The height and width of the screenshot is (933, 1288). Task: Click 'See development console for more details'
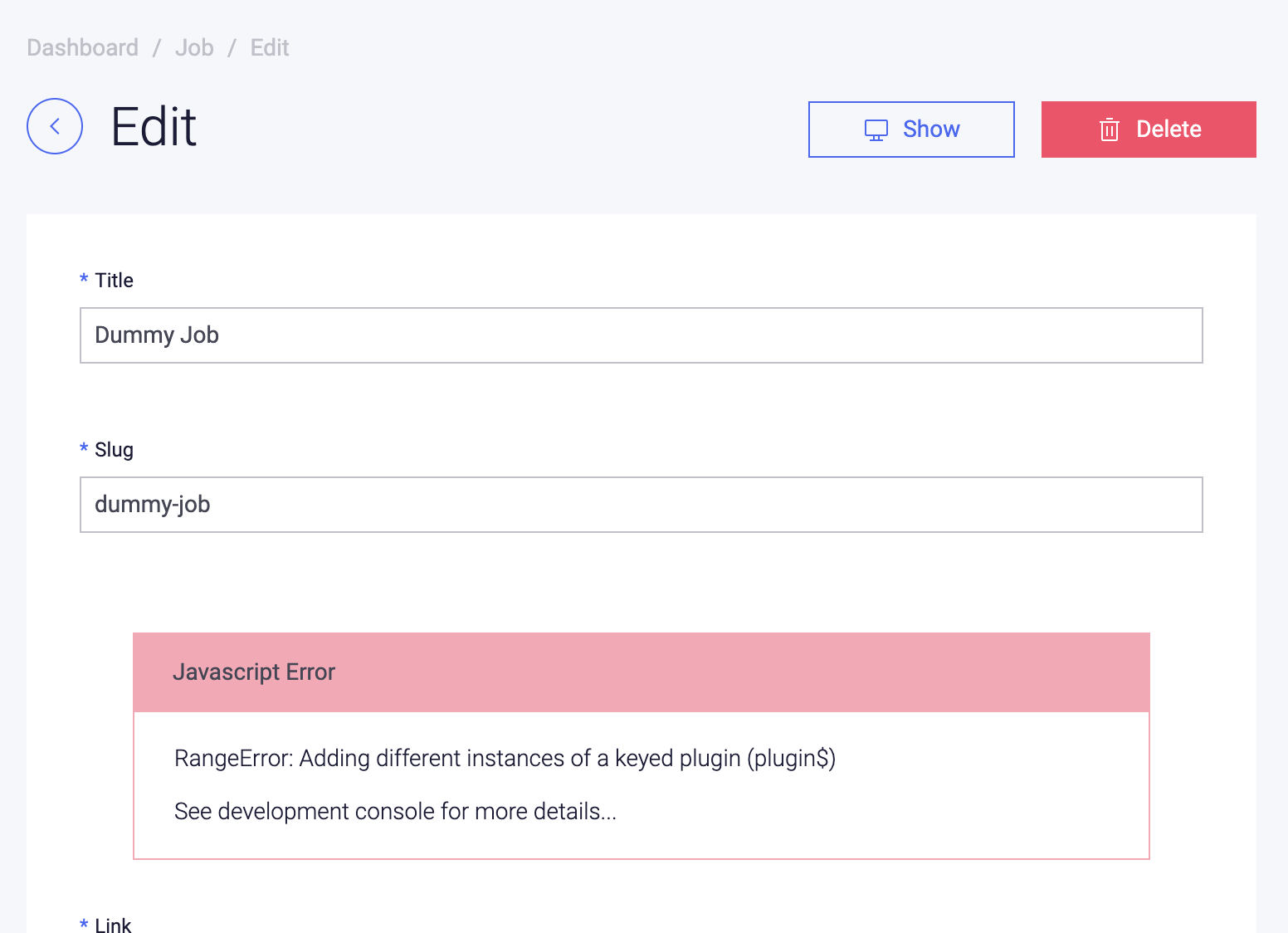pyautogui.click(x=395, y=811)
